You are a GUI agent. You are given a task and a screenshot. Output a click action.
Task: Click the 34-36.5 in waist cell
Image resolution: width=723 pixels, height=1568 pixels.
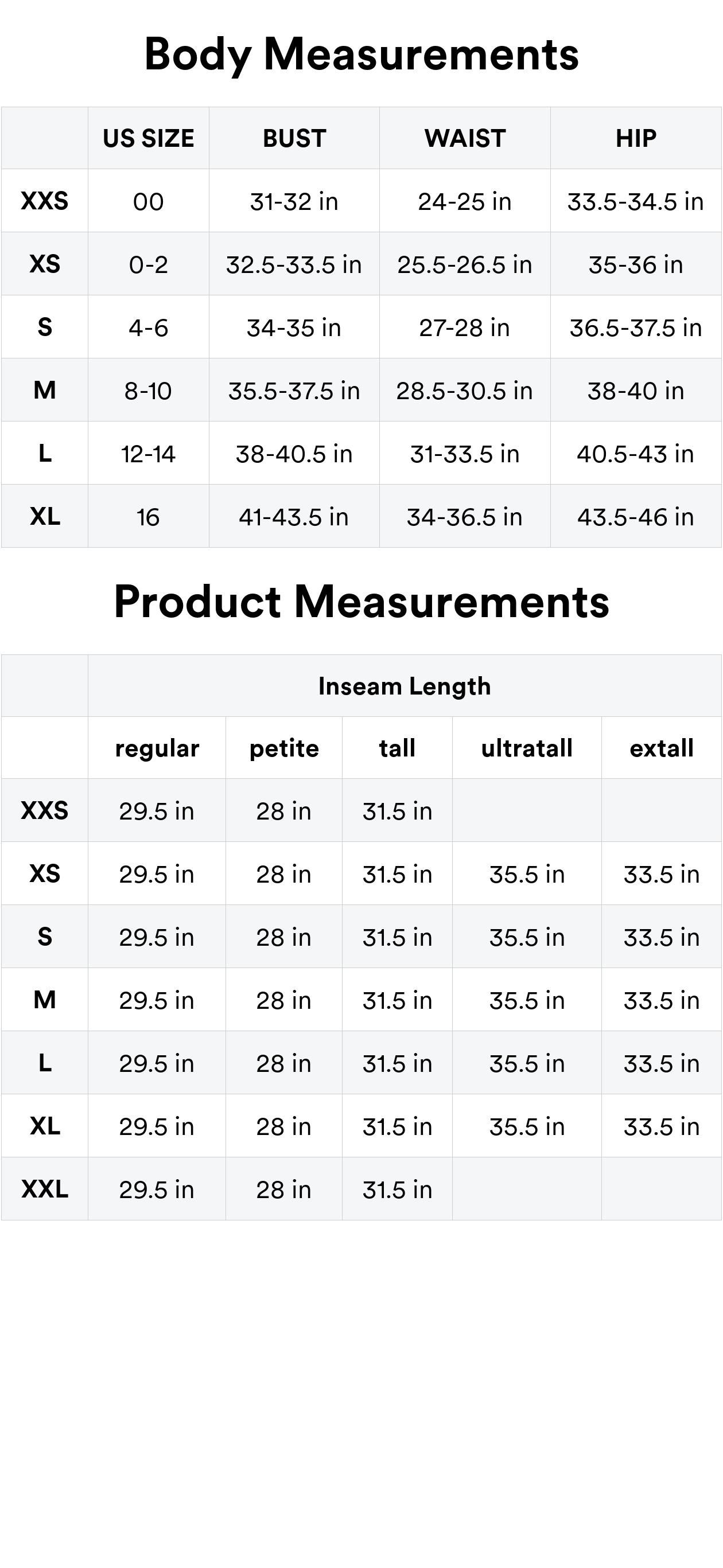[465, 517]
